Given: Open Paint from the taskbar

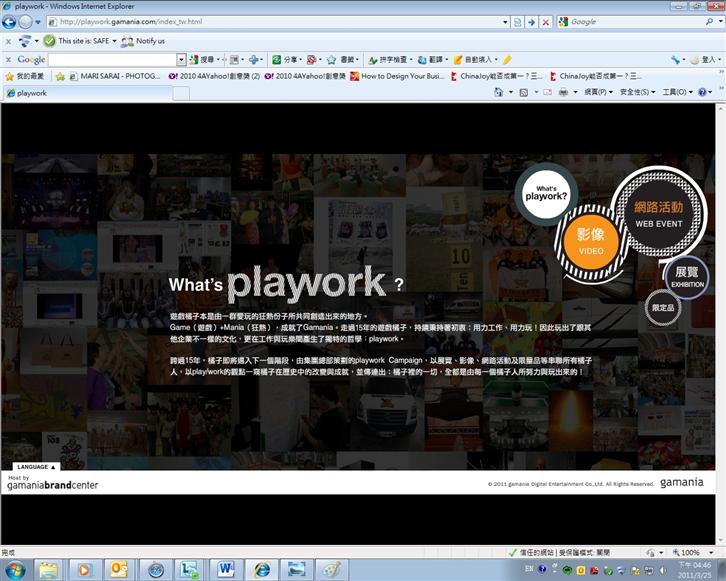Looking at the screenshot, I should point(332,570).
